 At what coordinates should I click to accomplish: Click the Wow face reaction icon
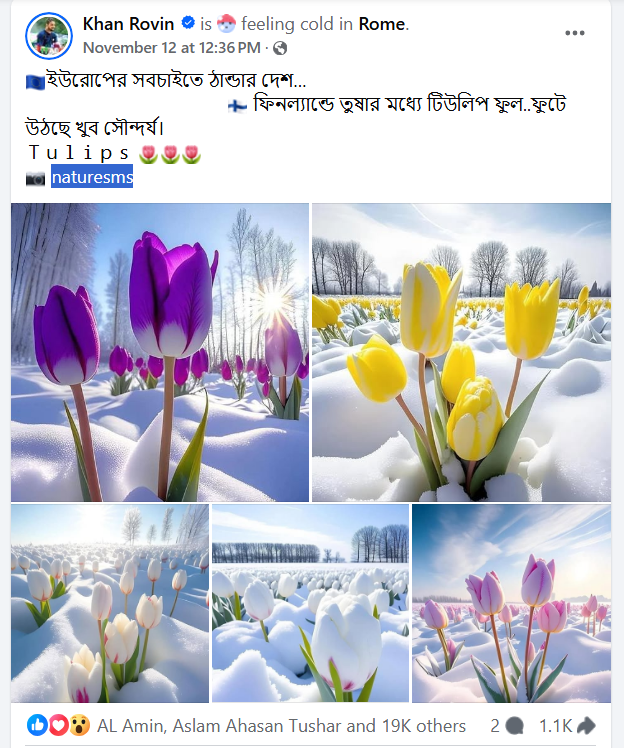click(79, 725)
